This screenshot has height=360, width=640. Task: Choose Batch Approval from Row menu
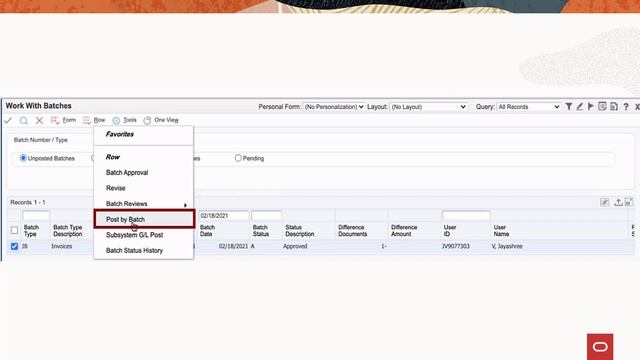point(127,173)
